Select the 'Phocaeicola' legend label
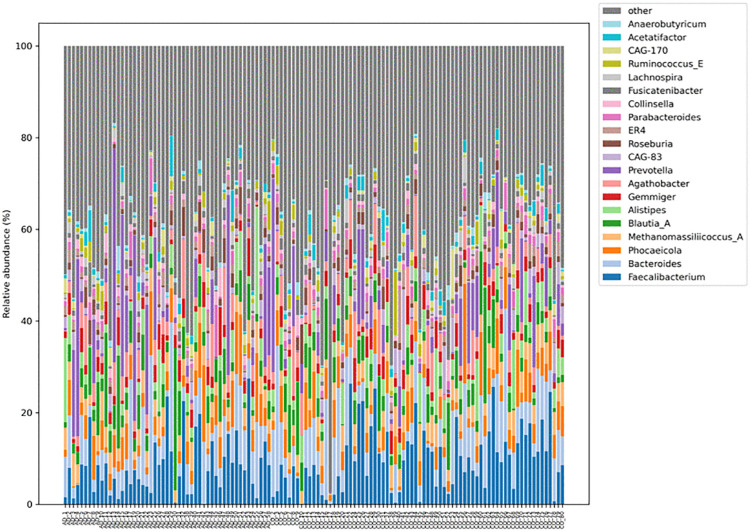 (x=654, y=250)
